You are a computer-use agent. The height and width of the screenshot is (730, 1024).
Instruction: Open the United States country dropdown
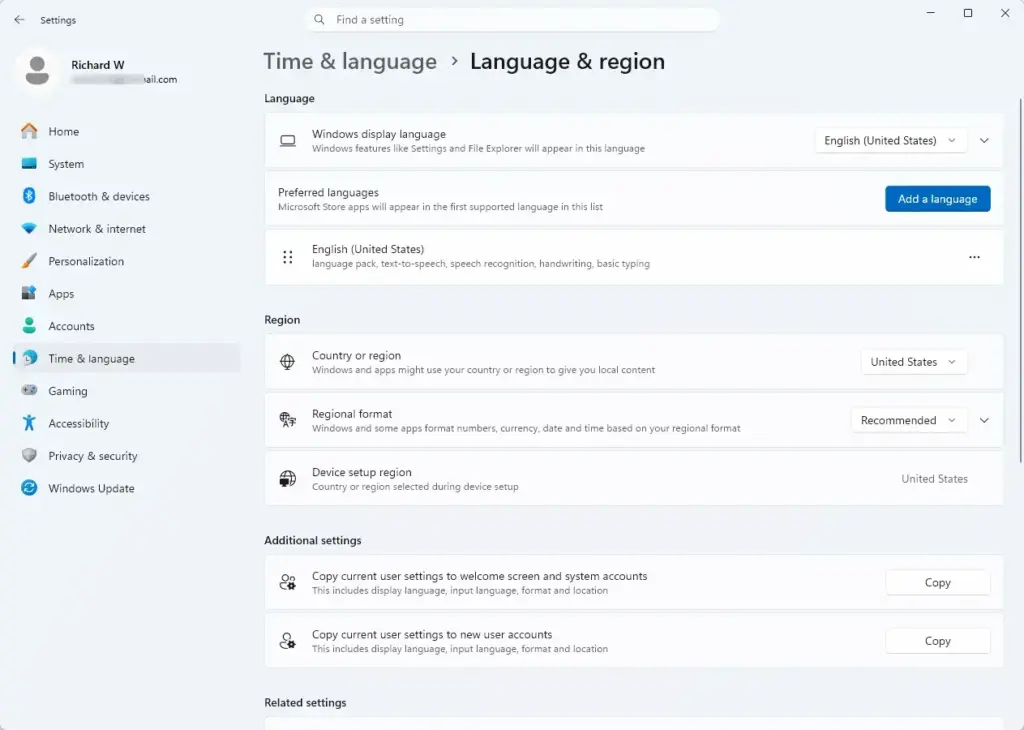pyautogui.click(x=913, y=362)
